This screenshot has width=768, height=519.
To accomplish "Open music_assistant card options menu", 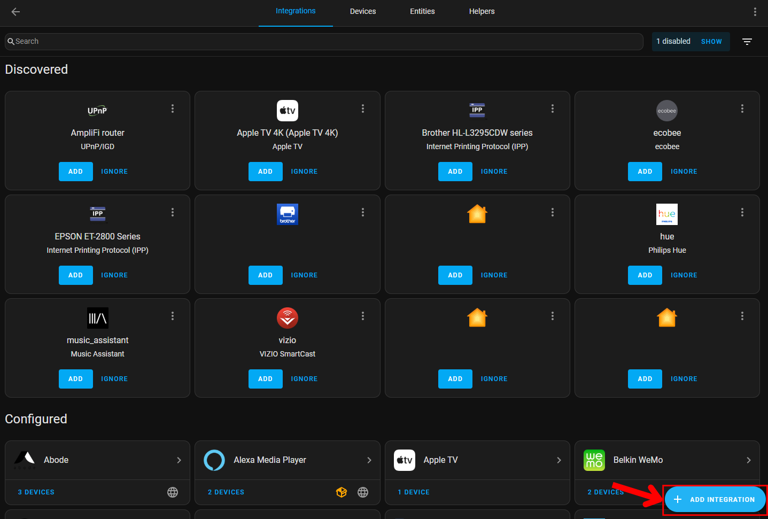I will tap(173, 316).
